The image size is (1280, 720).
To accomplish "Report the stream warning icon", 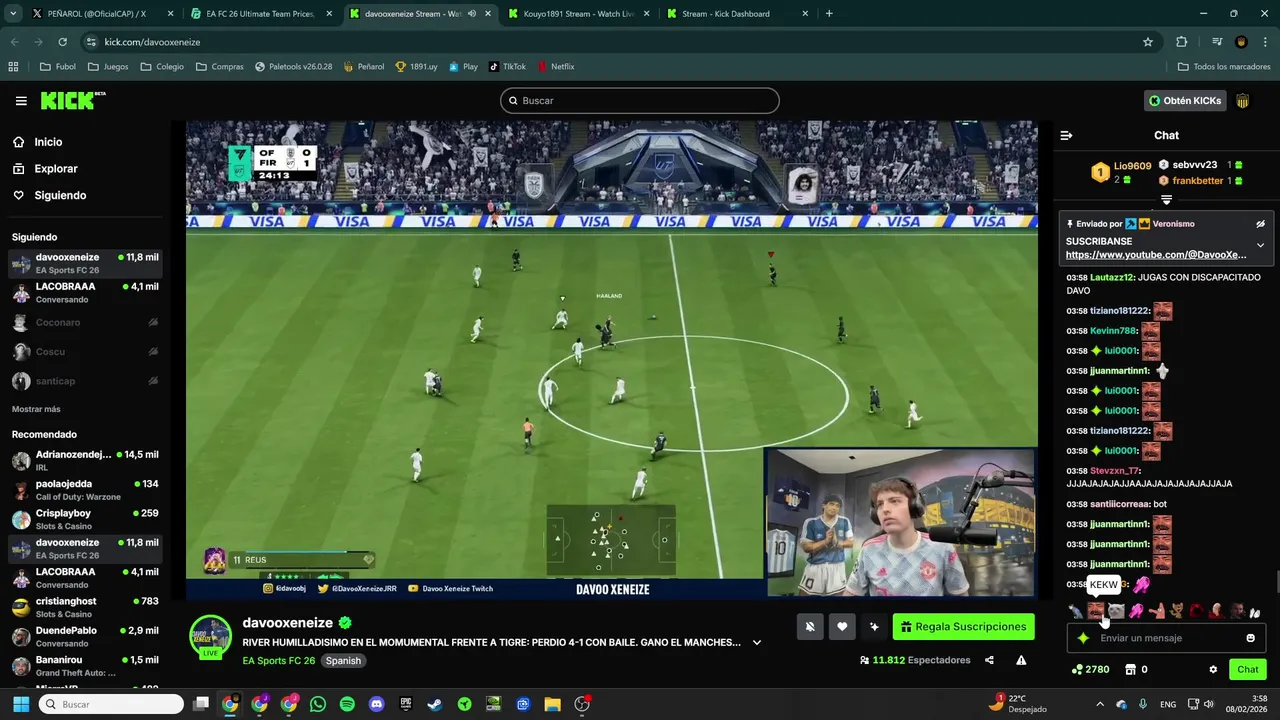I will pyautogui.click(x=1021, y=660).
